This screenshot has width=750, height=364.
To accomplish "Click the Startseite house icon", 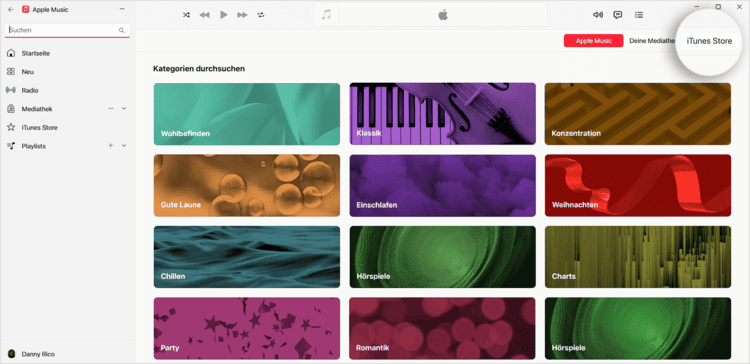I will coord(11,53).
